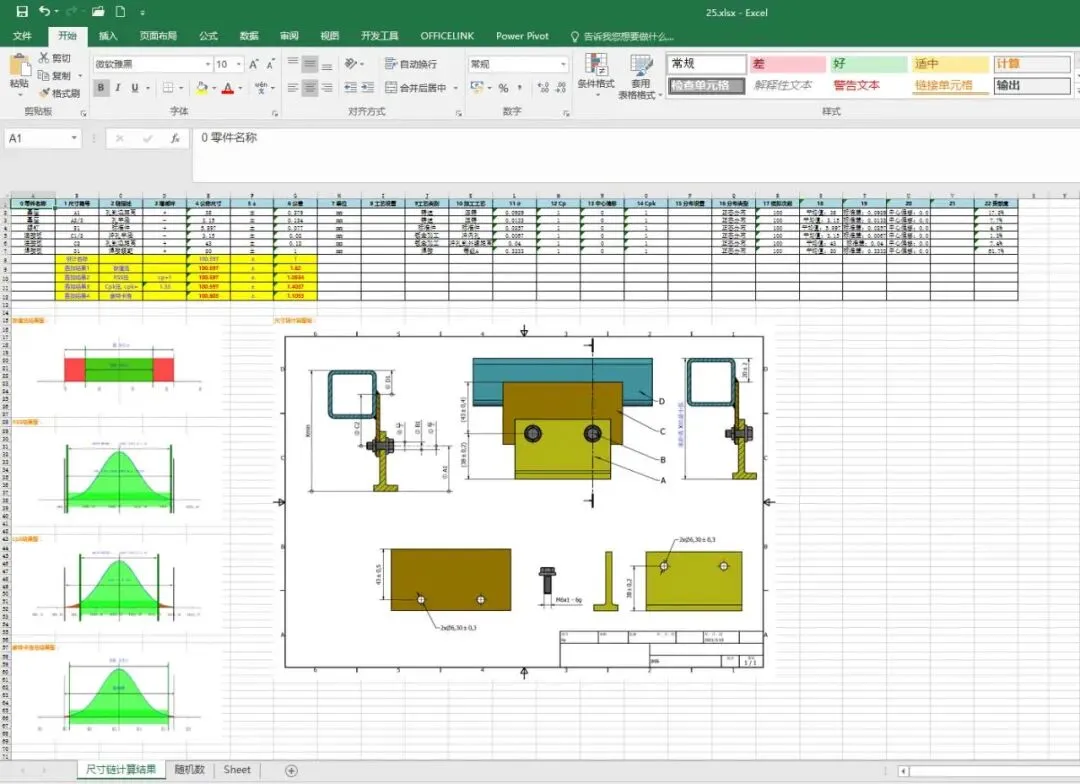The height and width of the screenshot is (784, 1080).
Task: Click the 自动换行 wrap text button
Action: pos(411,64)
